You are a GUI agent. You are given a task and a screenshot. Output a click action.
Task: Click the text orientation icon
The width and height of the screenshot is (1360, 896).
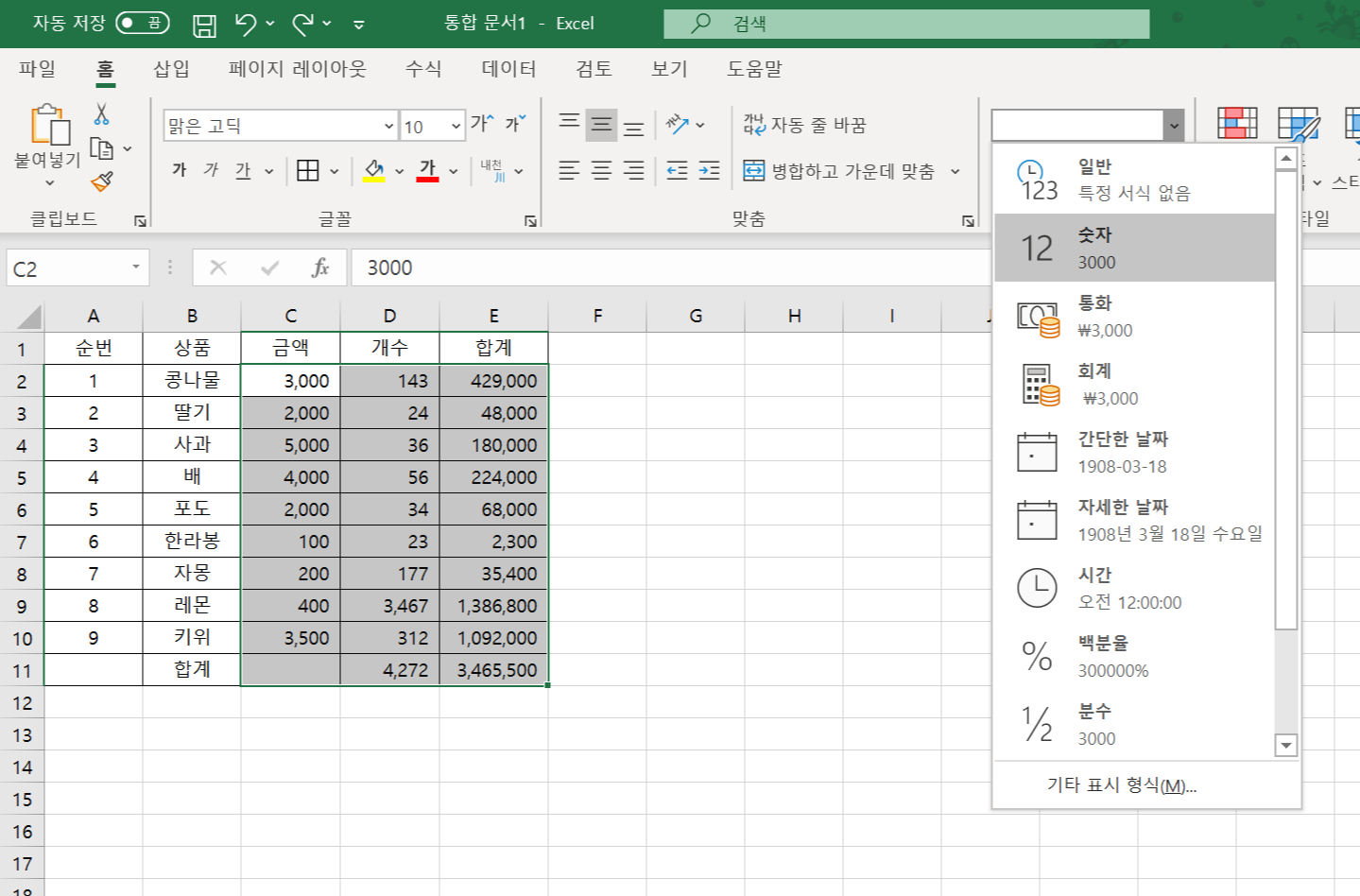pyautogui.click(x=678, y=124)
